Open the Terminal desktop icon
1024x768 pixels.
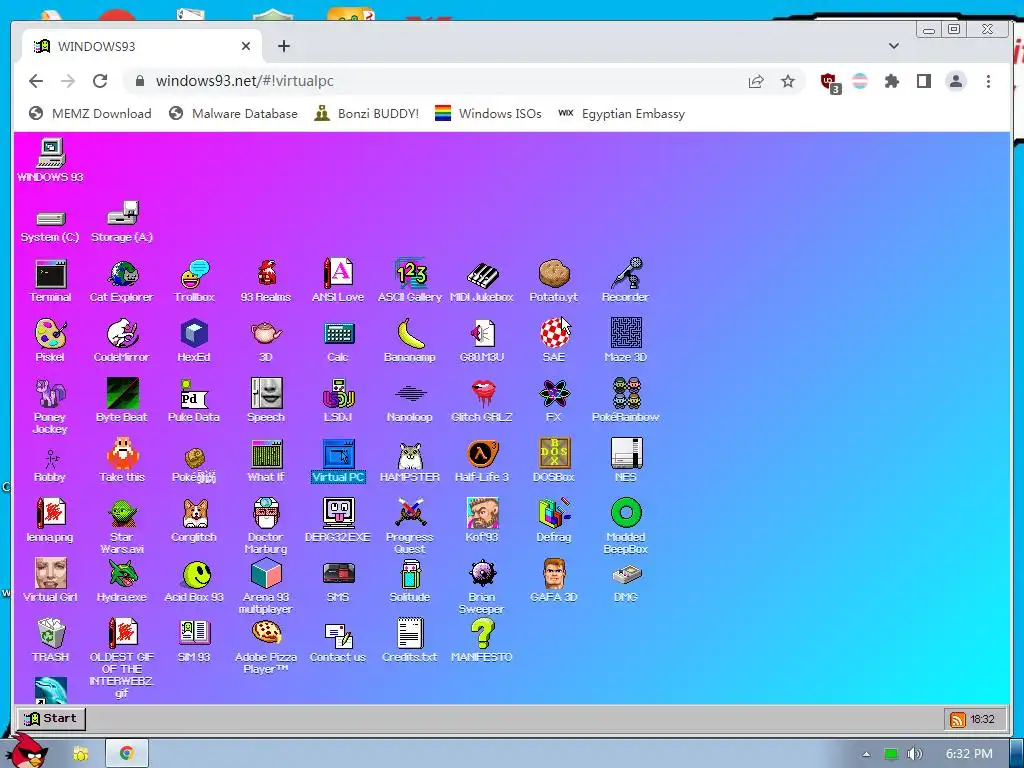click(x=50, y=280)
